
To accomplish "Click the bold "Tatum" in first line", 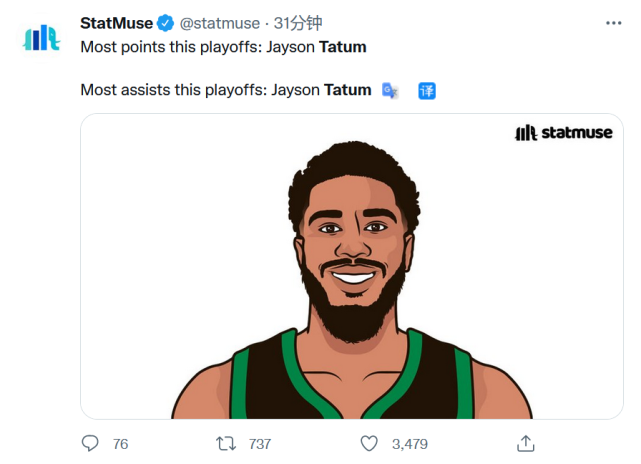I will tap(342, 46).
